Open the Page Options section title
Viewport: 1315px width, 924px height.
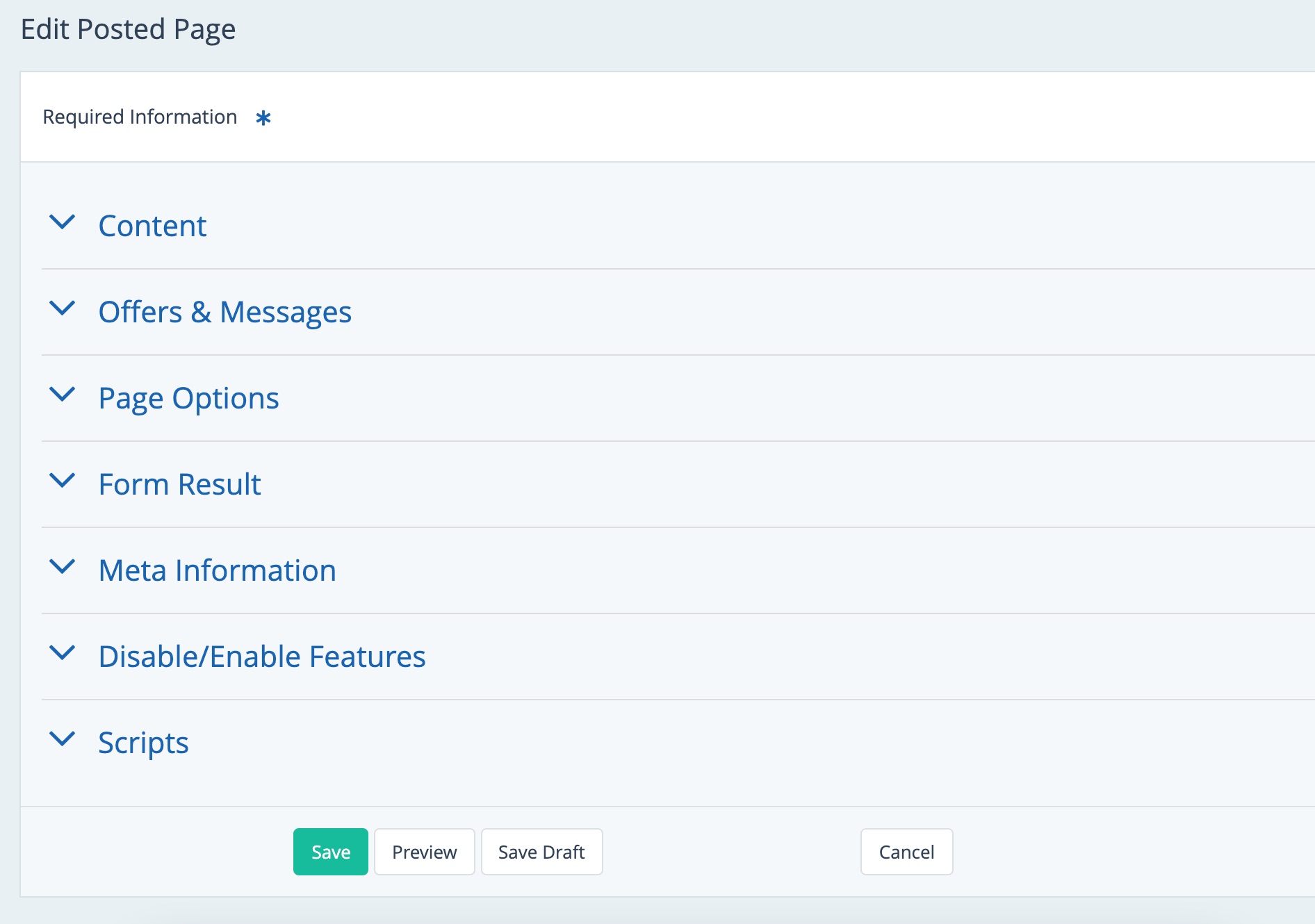[x=188, y=398]
